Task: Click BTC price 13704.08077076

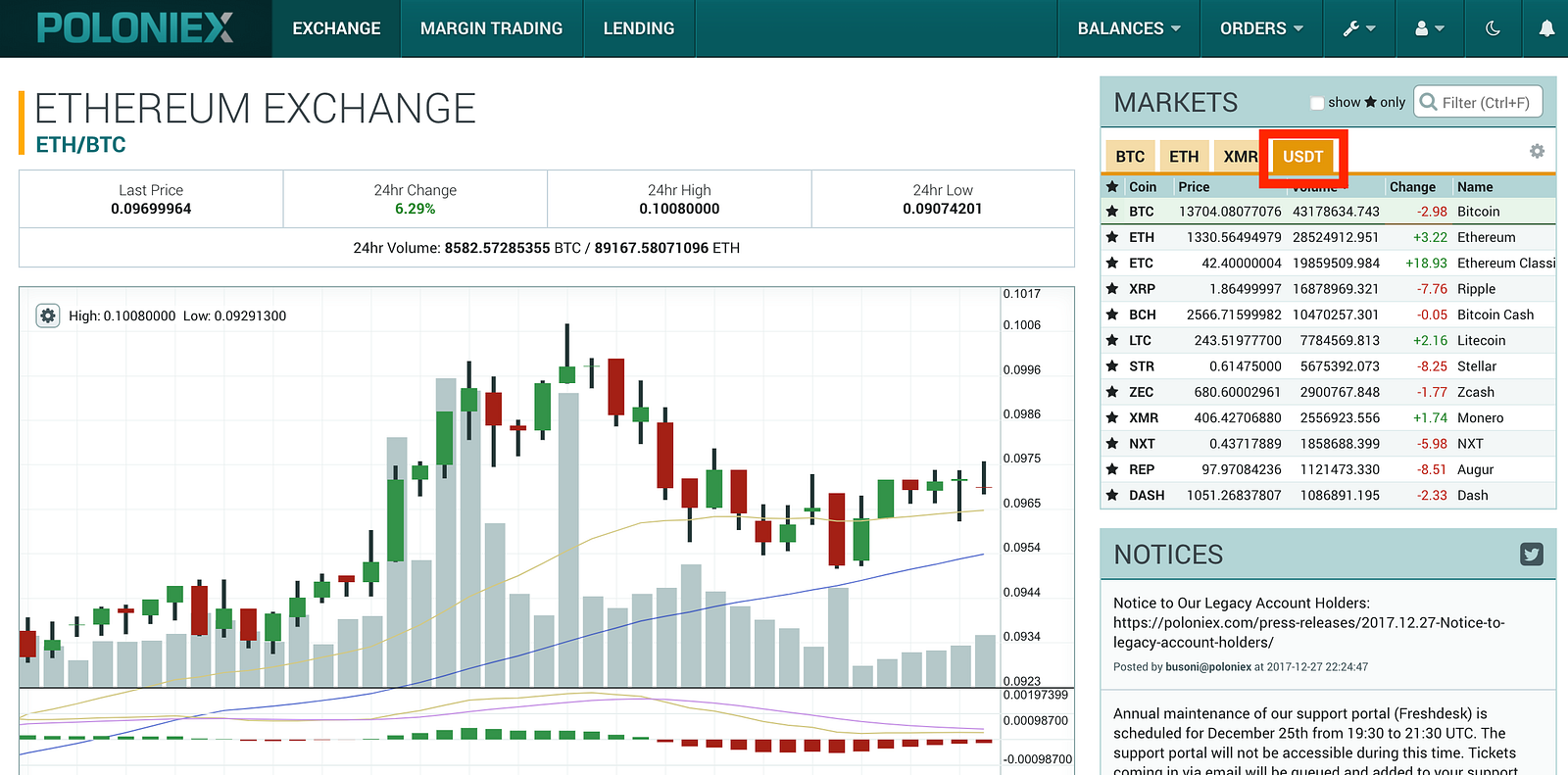Action: pyautogui.click(x=1230, y=212)
